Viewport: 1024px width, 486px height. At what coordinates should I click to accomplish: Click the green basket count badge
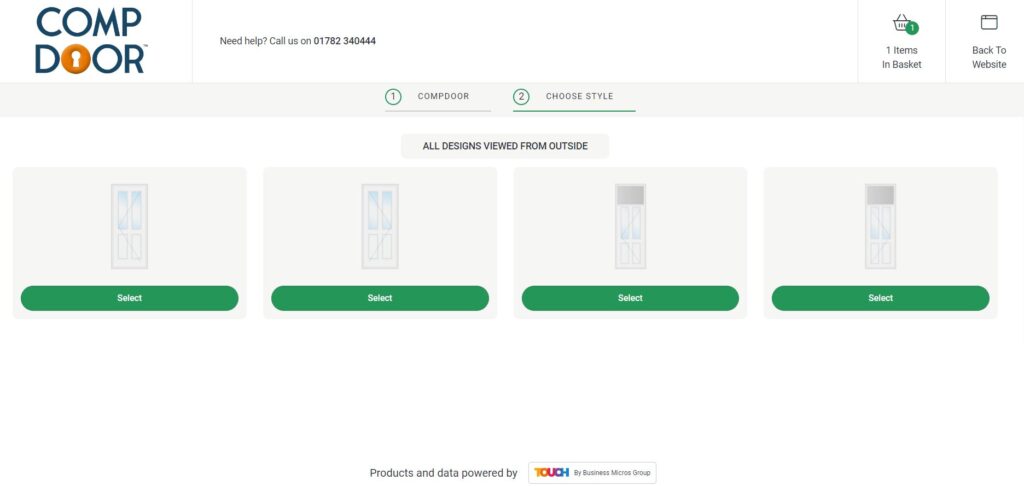912,28
